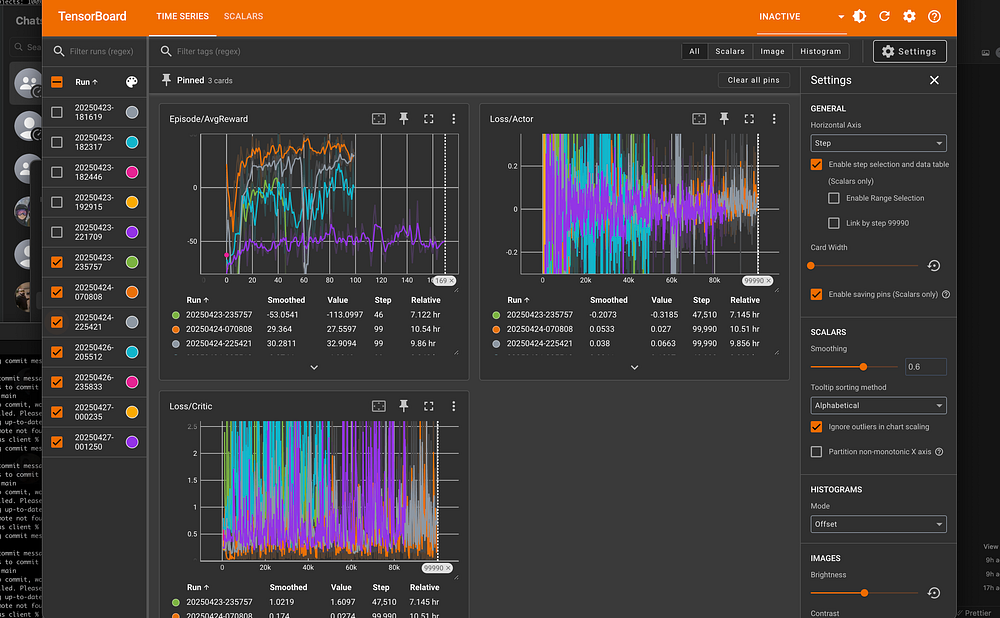Disable Ignore outliers in chart scaling
Image resolution: width=1000 pixels, height=618 pixels.
pos(817,427)
